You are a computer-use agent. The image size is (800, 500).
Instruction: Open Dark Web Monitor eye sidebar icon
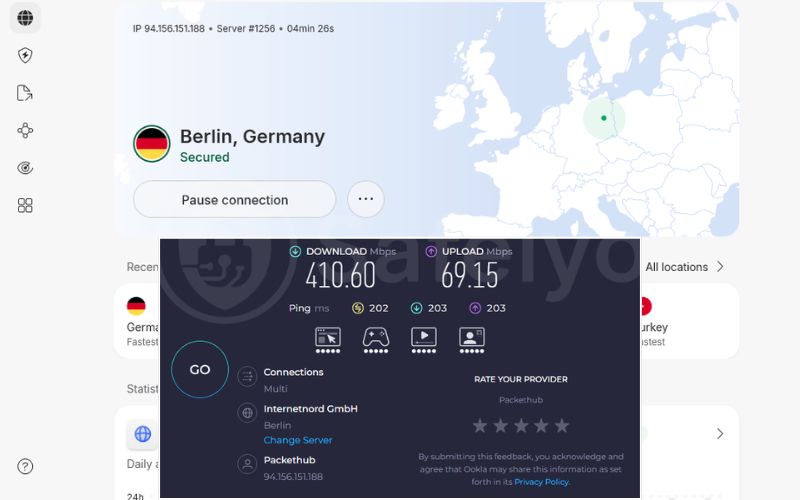(x=25, y=168)
